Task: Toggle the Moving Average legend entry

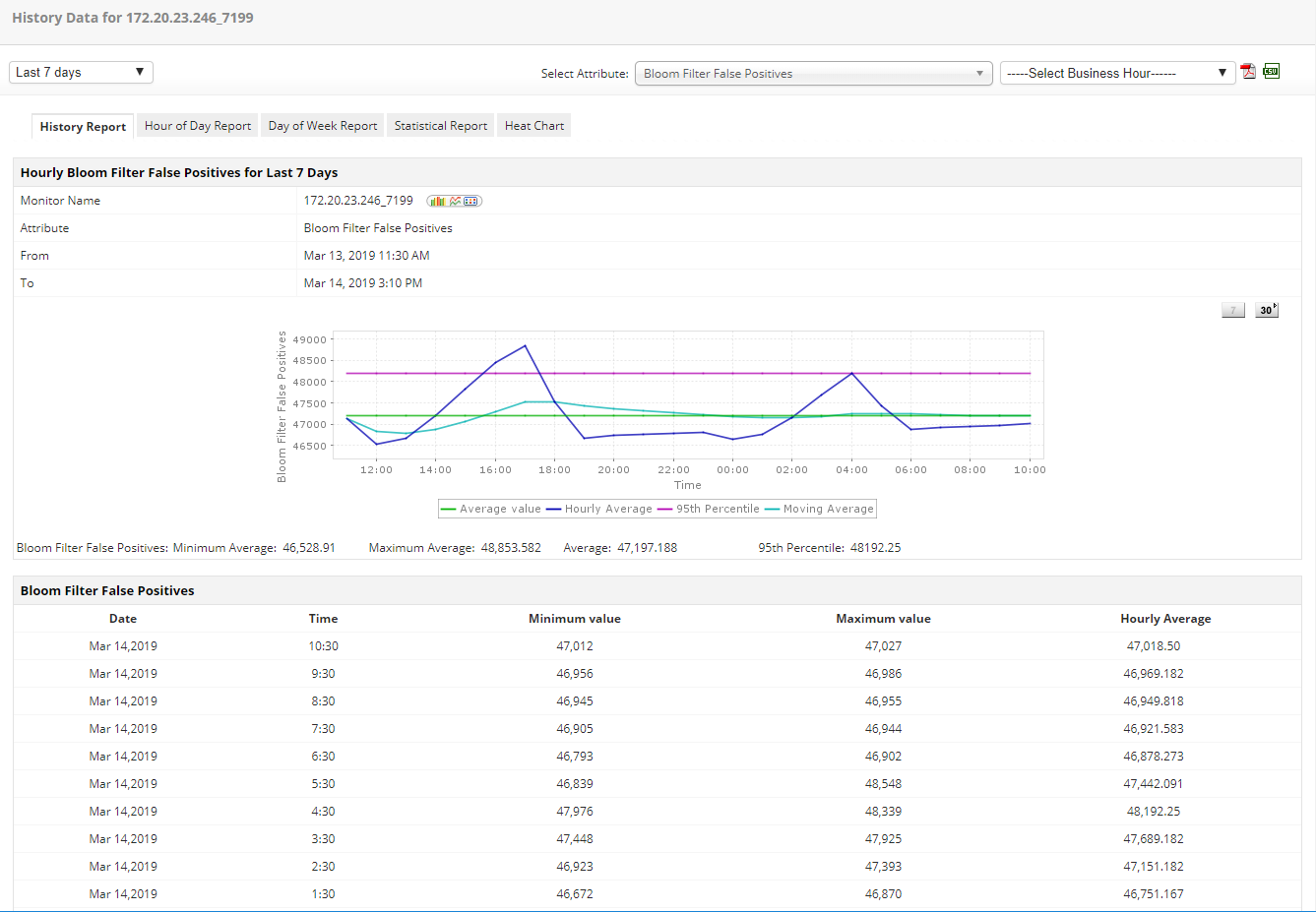Action: coord(819,509)
